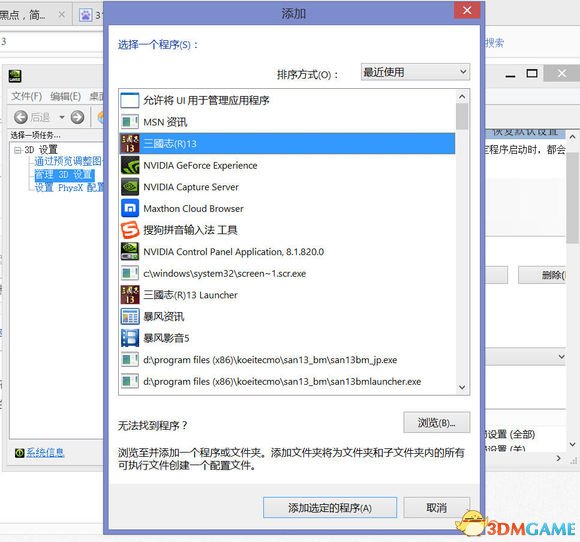The image size is (580, 542).
Task: Collapse the 3D 设置 tree node
Action: 17,150
